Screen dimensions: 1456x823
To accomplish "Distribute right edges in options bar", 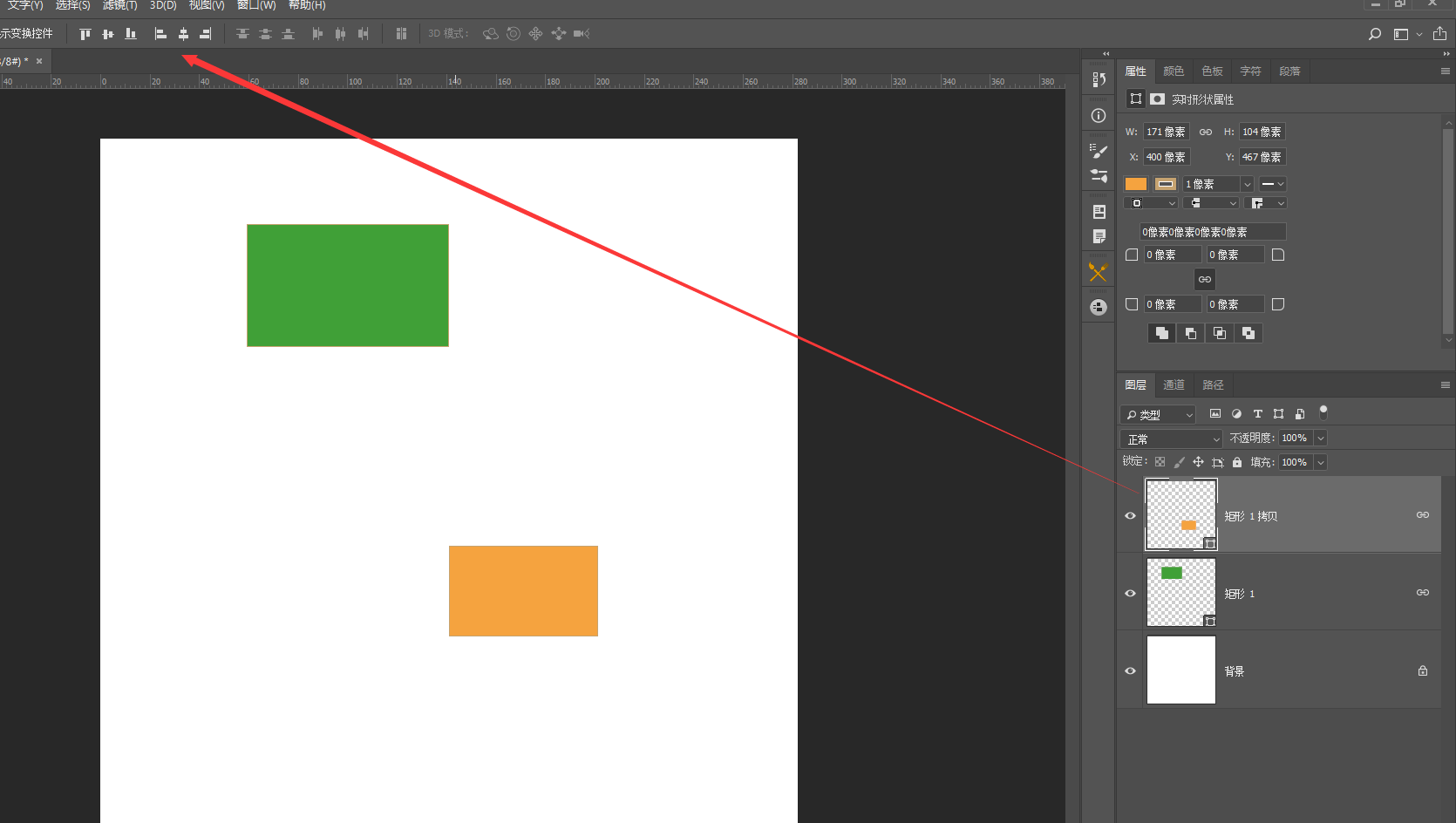I will click(363, 34).
